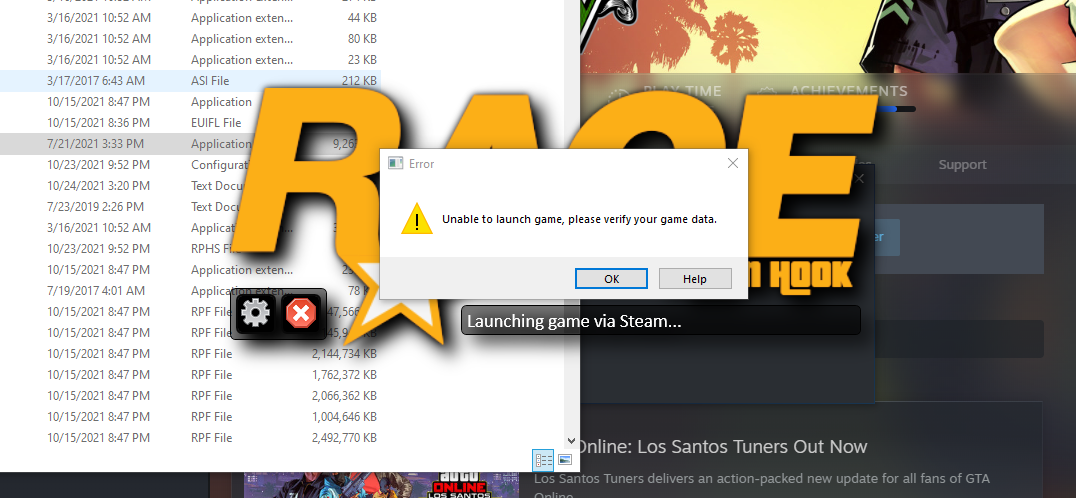Image resolution: width=1076 pixels, height=498 pixels.
Task: Switch Explorer to details view icon
Action: click(x=543, y=460)
